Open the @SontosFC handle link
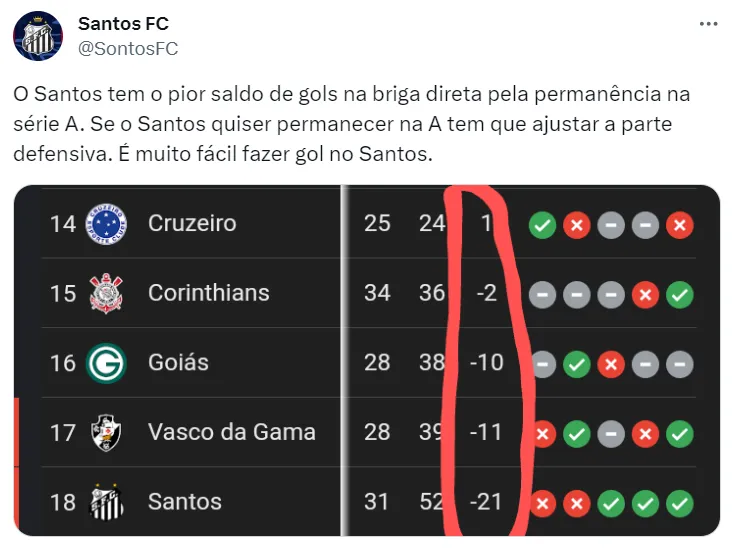The height and width of the screenshot is (552, 738). (128, 48)
